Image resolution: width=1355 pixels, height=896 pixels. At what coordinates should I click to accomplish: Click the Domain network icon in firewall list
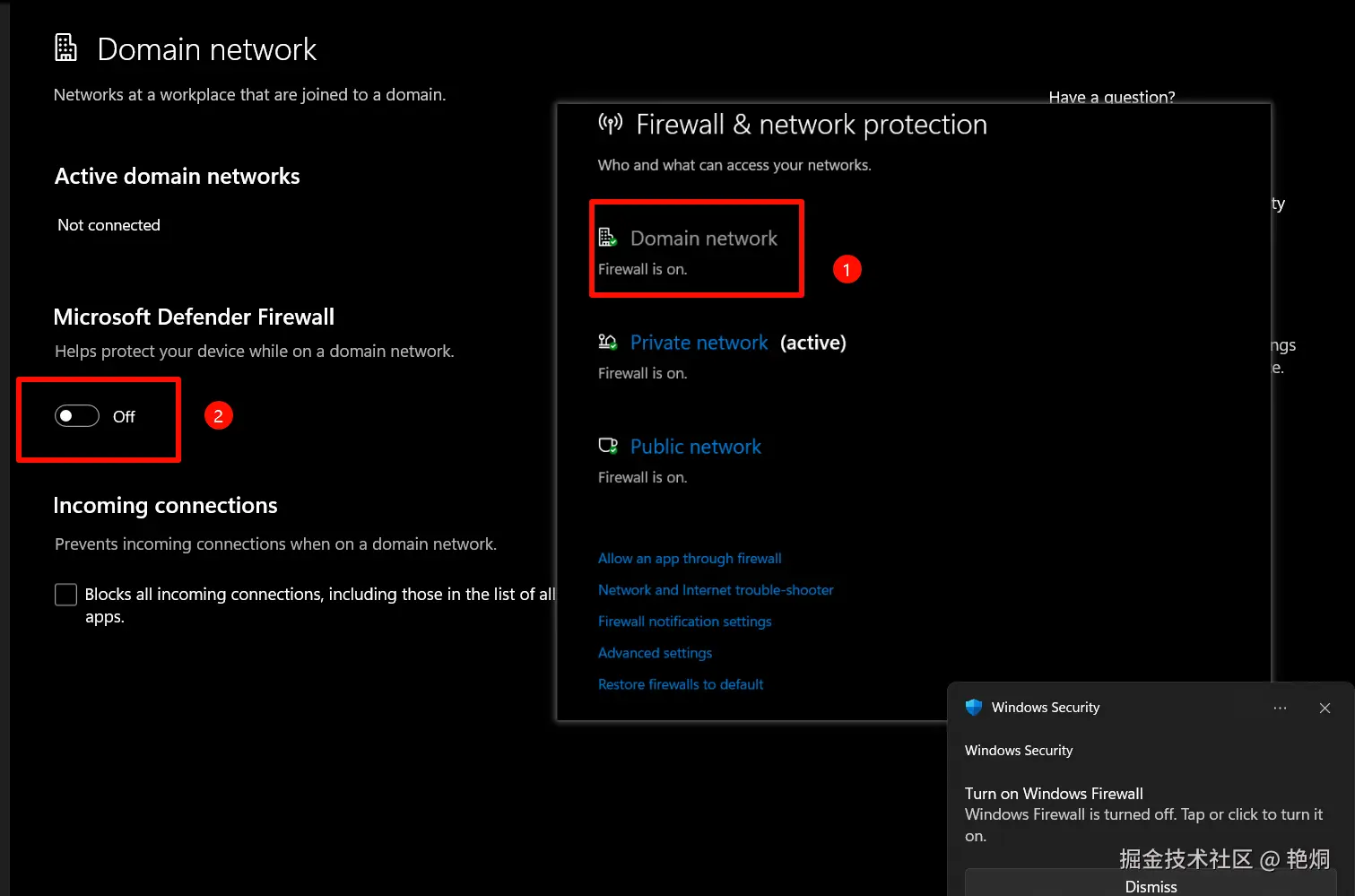point(607,238)
